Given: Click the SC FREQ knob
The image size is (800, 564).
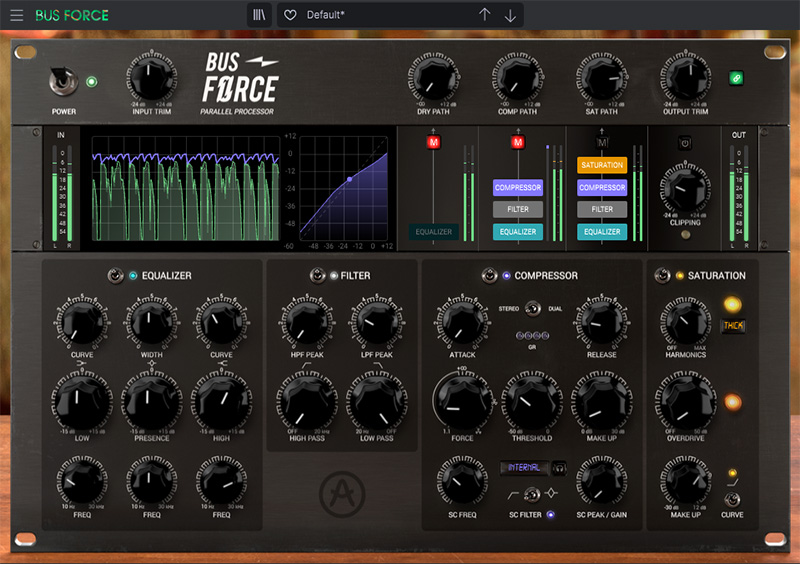Looking at the screenshot, I should (462, 481).
